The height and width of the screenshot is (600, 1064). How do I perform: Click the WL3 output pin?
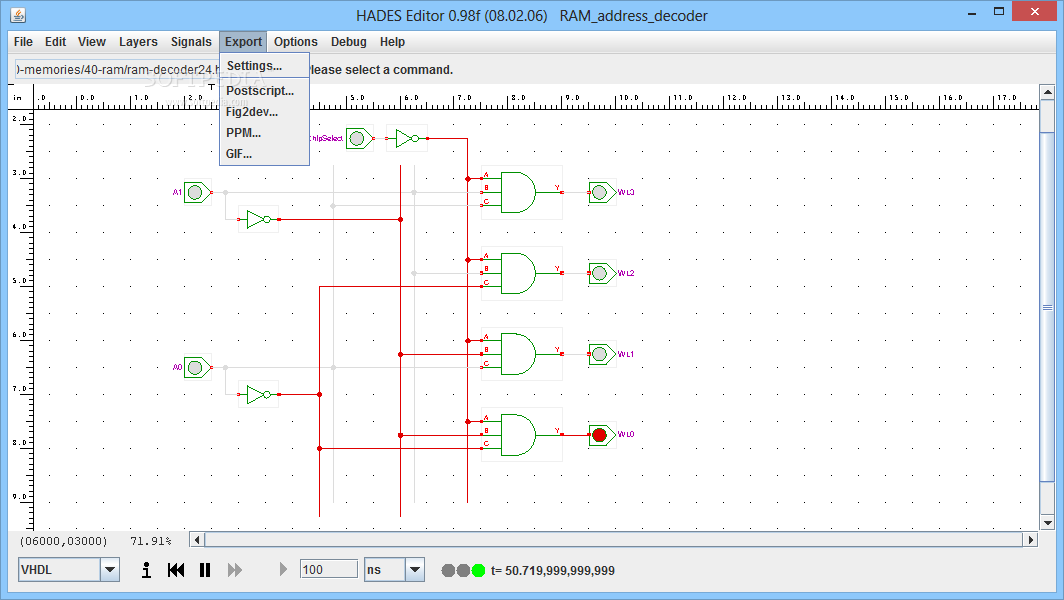(x=601, y=193)
